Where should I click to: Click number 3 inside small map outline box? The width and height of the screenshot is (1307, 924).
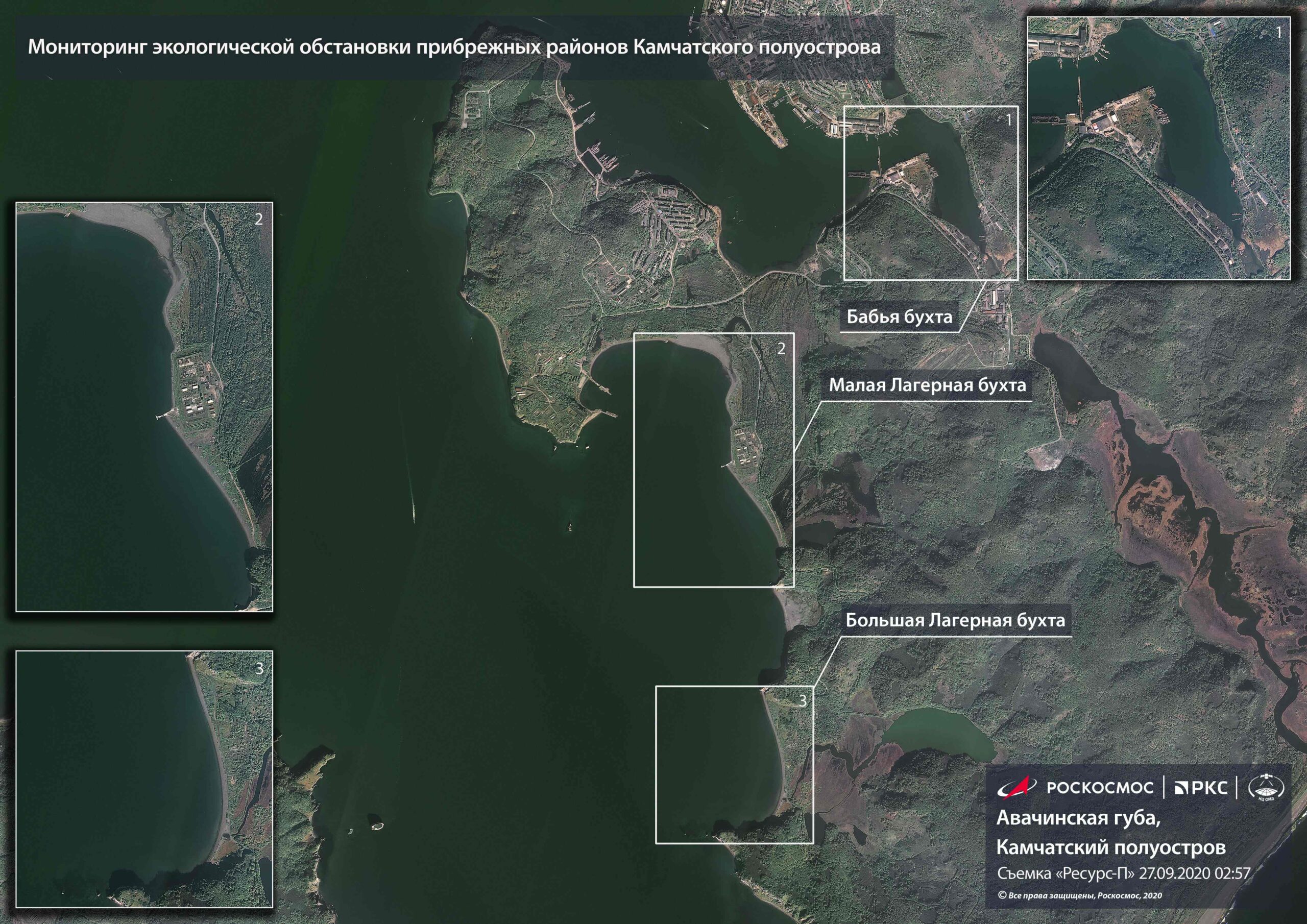[803, 701]
